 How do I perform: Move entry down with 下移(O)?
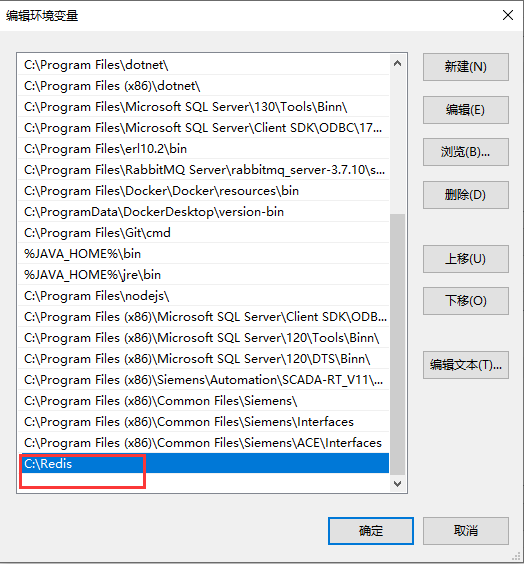(465, 301)
